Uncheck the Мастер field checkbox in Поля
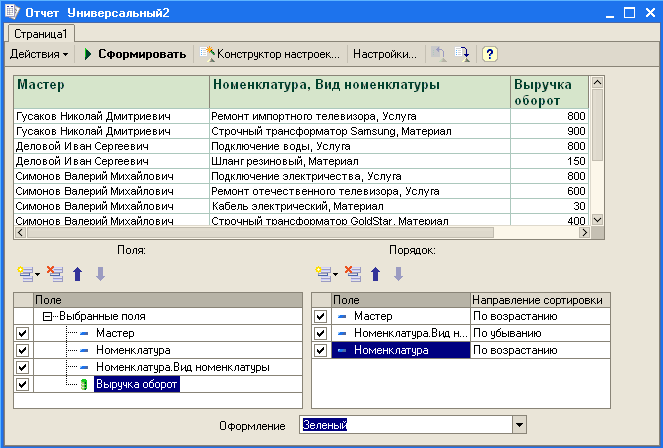Viewport: 663px width, 448px height. tap(24, 333)
